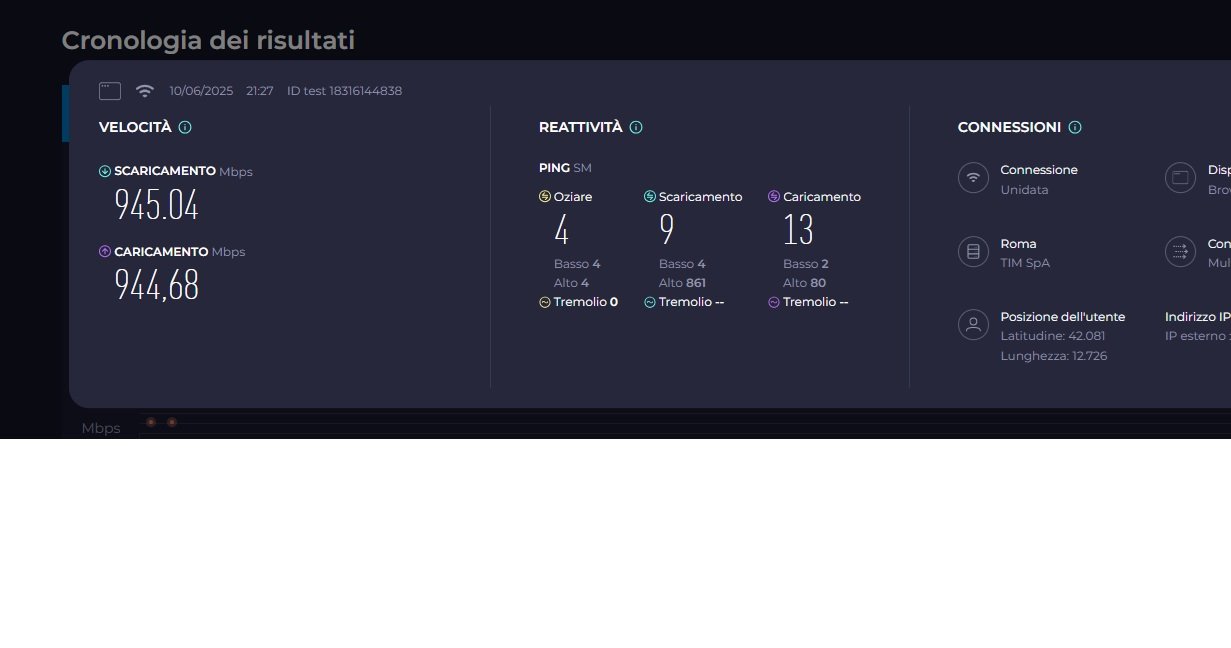Screen dimensions: 1231x648
Task: Click the Scaricamento ping latency icon
Action: click(x=650, y=197)
